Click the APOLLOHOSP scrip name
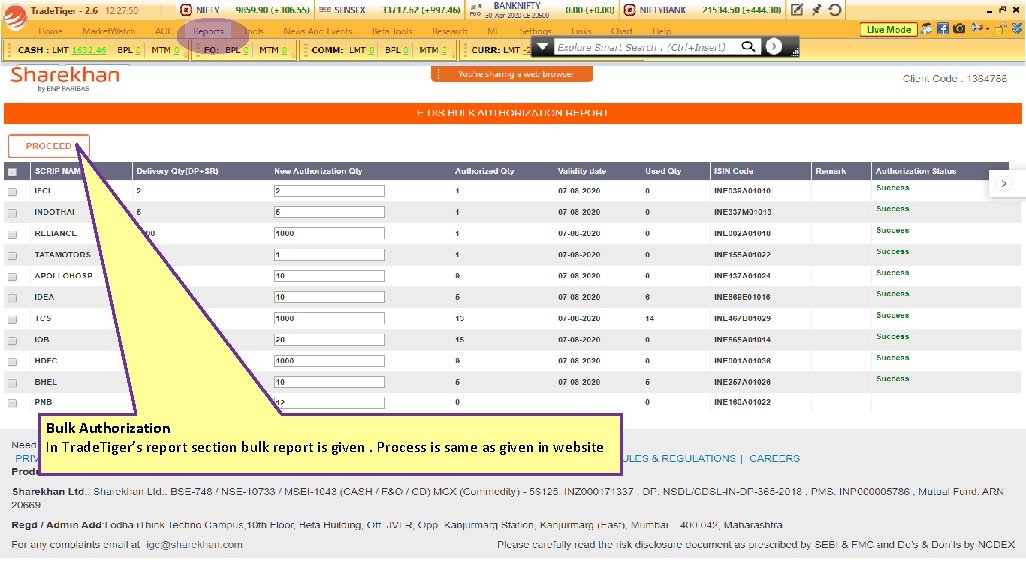 click(x=63, y=276)
